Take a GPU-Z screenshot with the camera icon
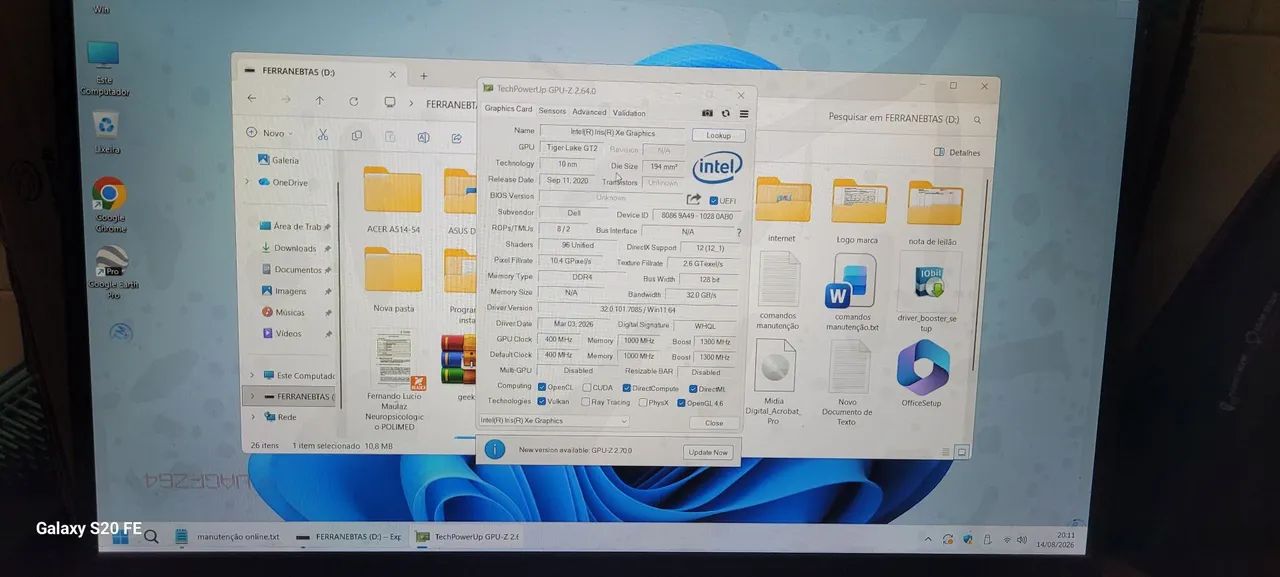Screen dimensions: 1280x577 pyautogui.click(x=708, y=113)
